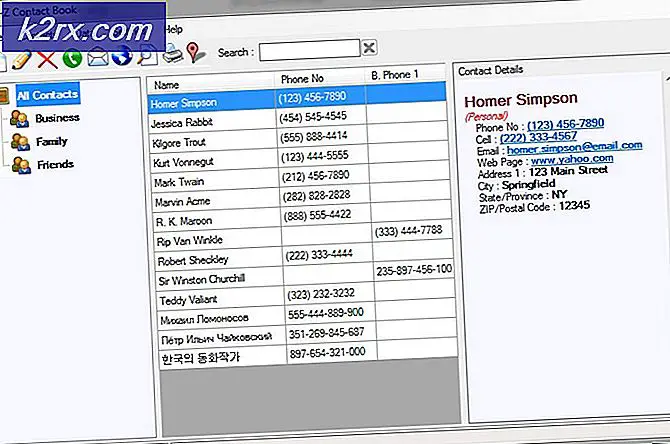Viewport: 670px width, 444px height.
Task: Select the Marvin Acme contact
Action: tap(182, 202)
